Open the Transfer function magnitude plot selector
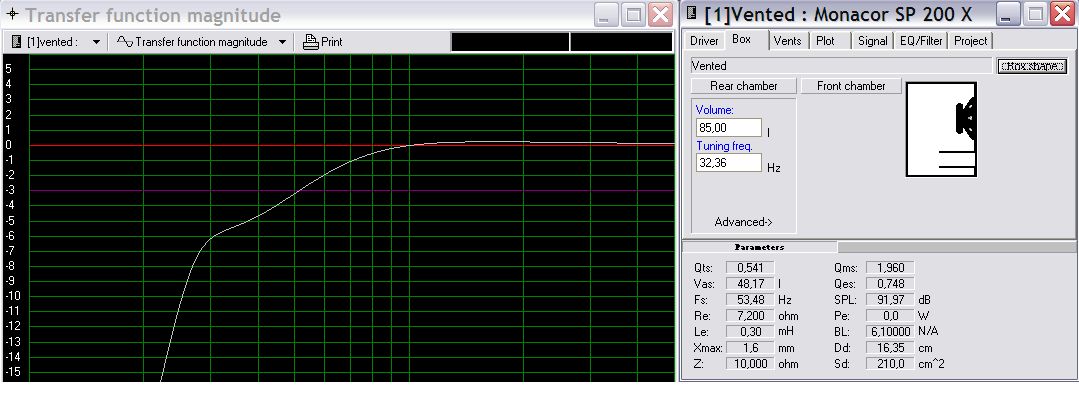1079x400 pixels. pyautogui.click(x=281, y=42)
